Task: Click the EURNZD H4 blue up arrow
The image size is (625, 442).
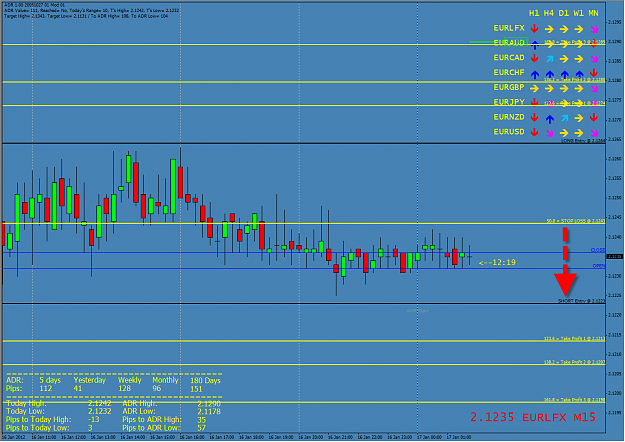Action: (550, 119)
